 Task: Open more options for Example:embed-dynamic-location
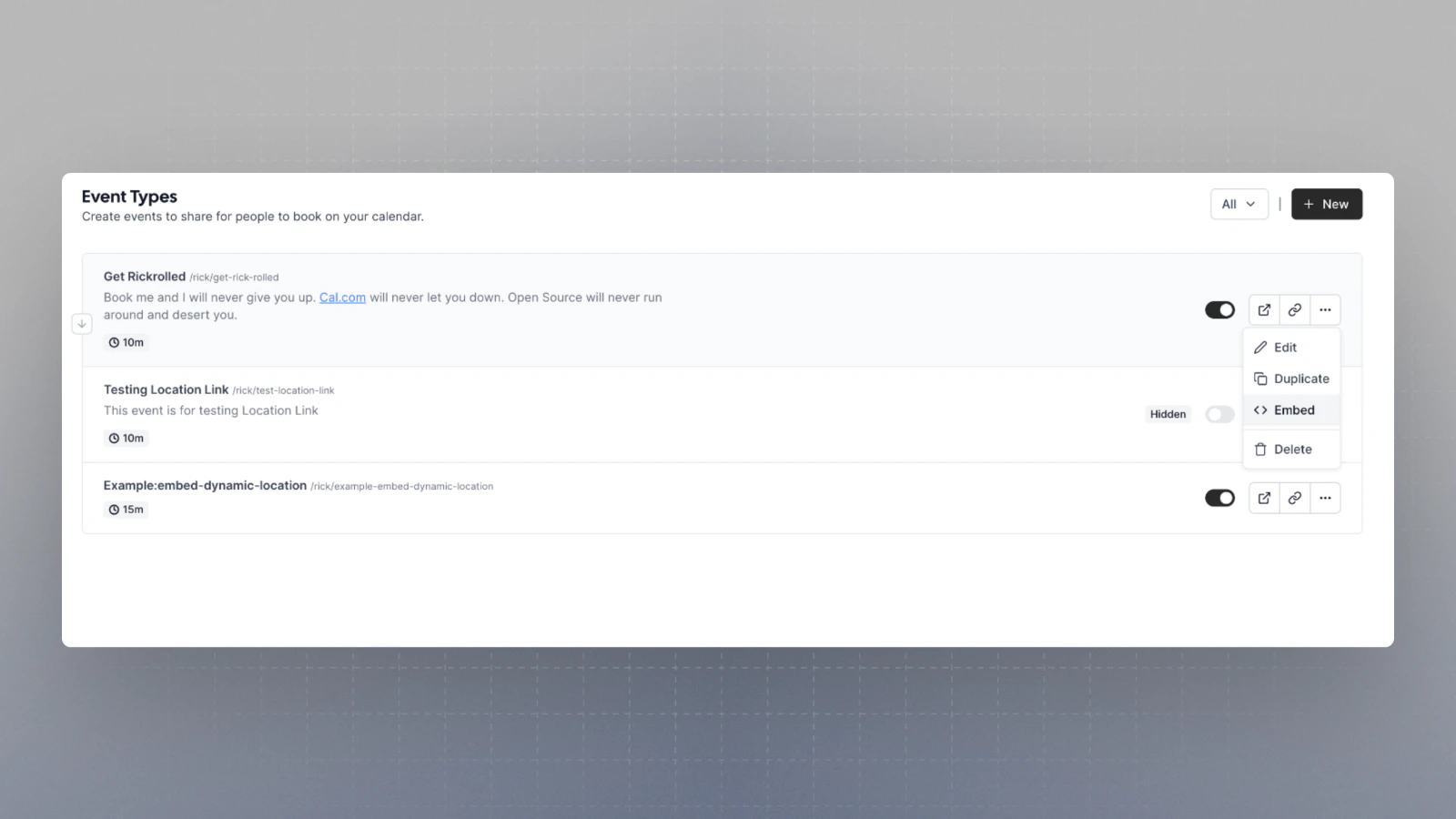click(1325, 498)
